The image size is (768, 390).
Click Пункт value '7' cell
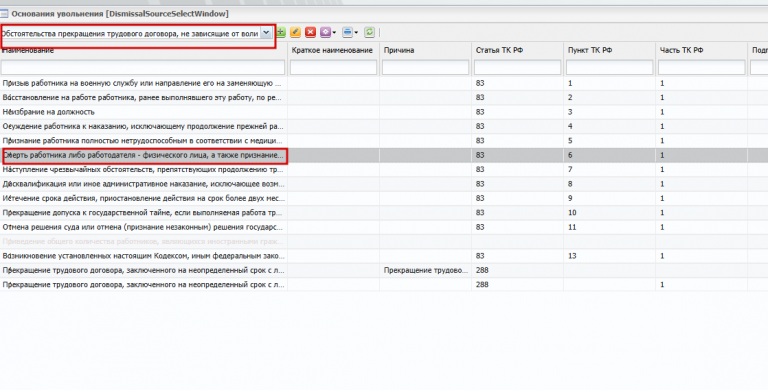pyautogui.click(x=570, y=169)
